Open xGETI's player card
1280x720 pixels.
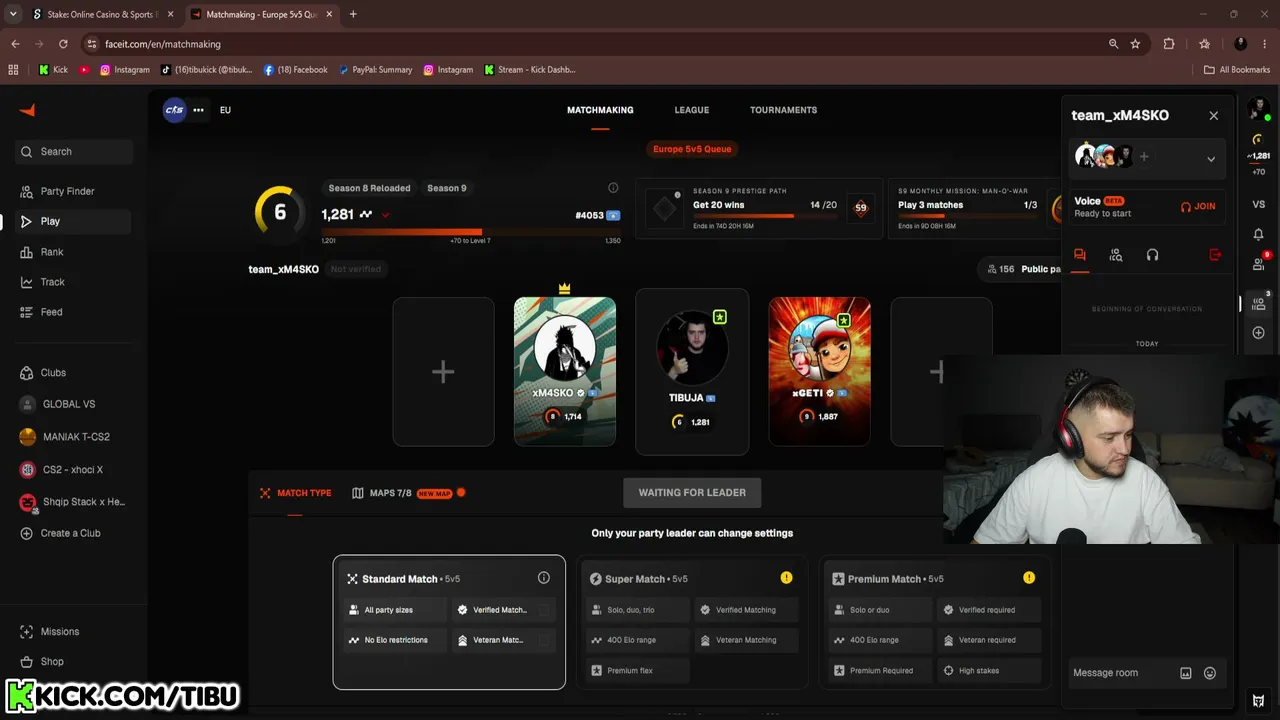pyautogui.click(x=819, y=372)
